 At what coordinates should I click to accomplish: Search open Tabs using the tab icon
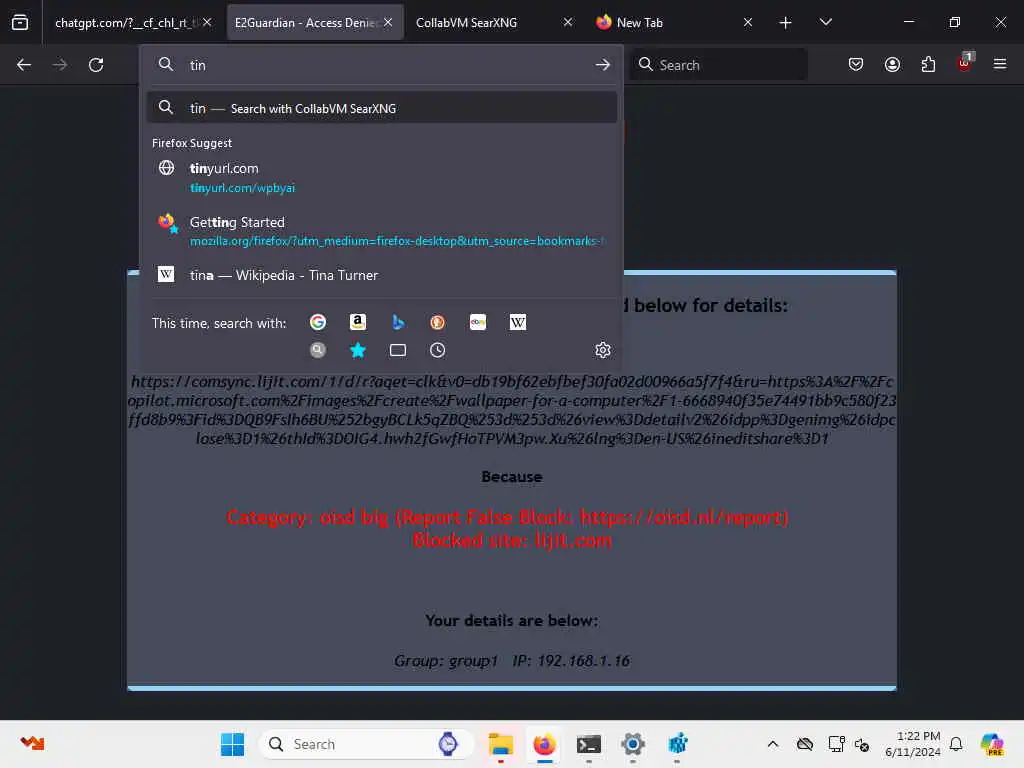point(398,350)
